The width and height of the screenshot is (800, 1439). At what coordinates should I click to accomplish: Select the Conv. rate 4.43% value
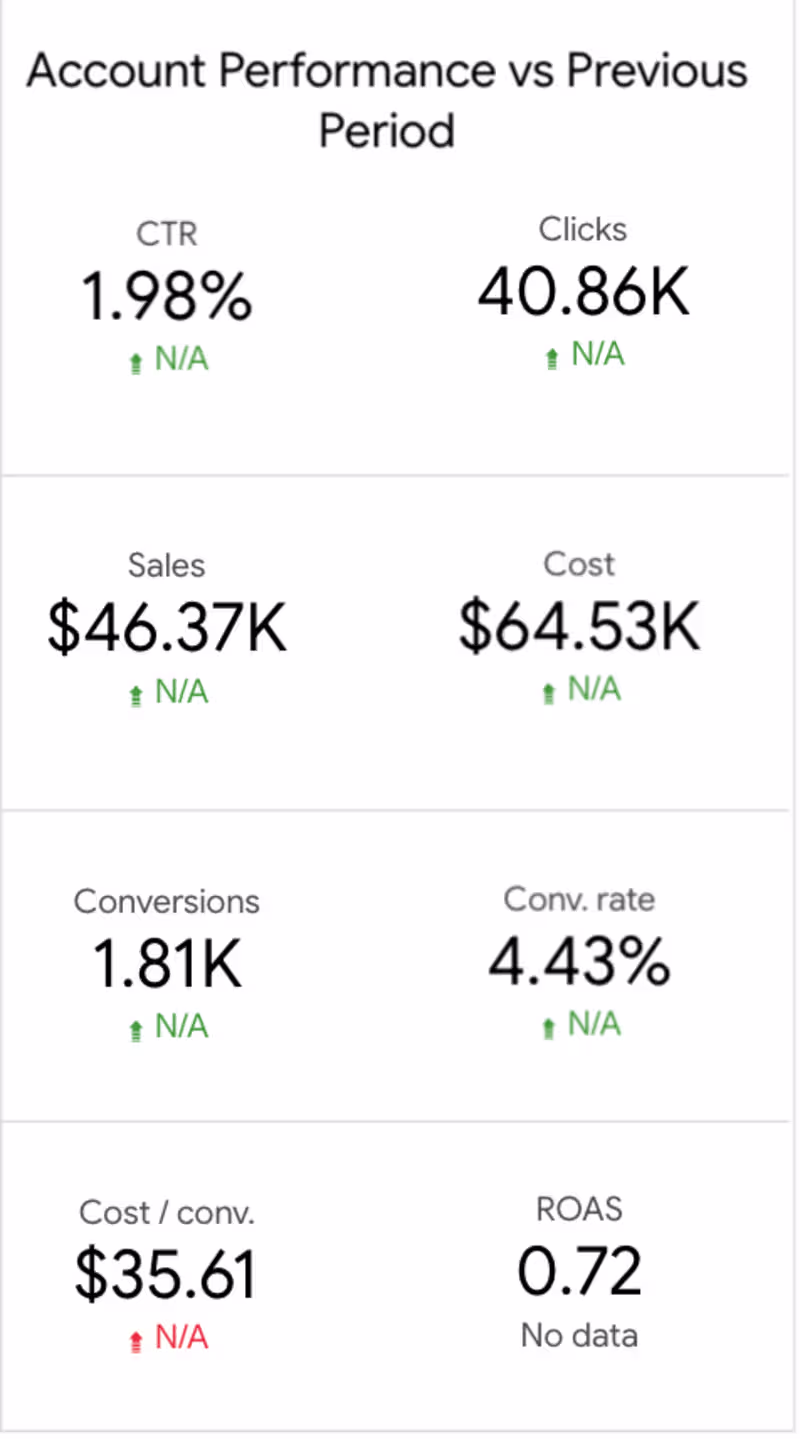coord(579,961)
